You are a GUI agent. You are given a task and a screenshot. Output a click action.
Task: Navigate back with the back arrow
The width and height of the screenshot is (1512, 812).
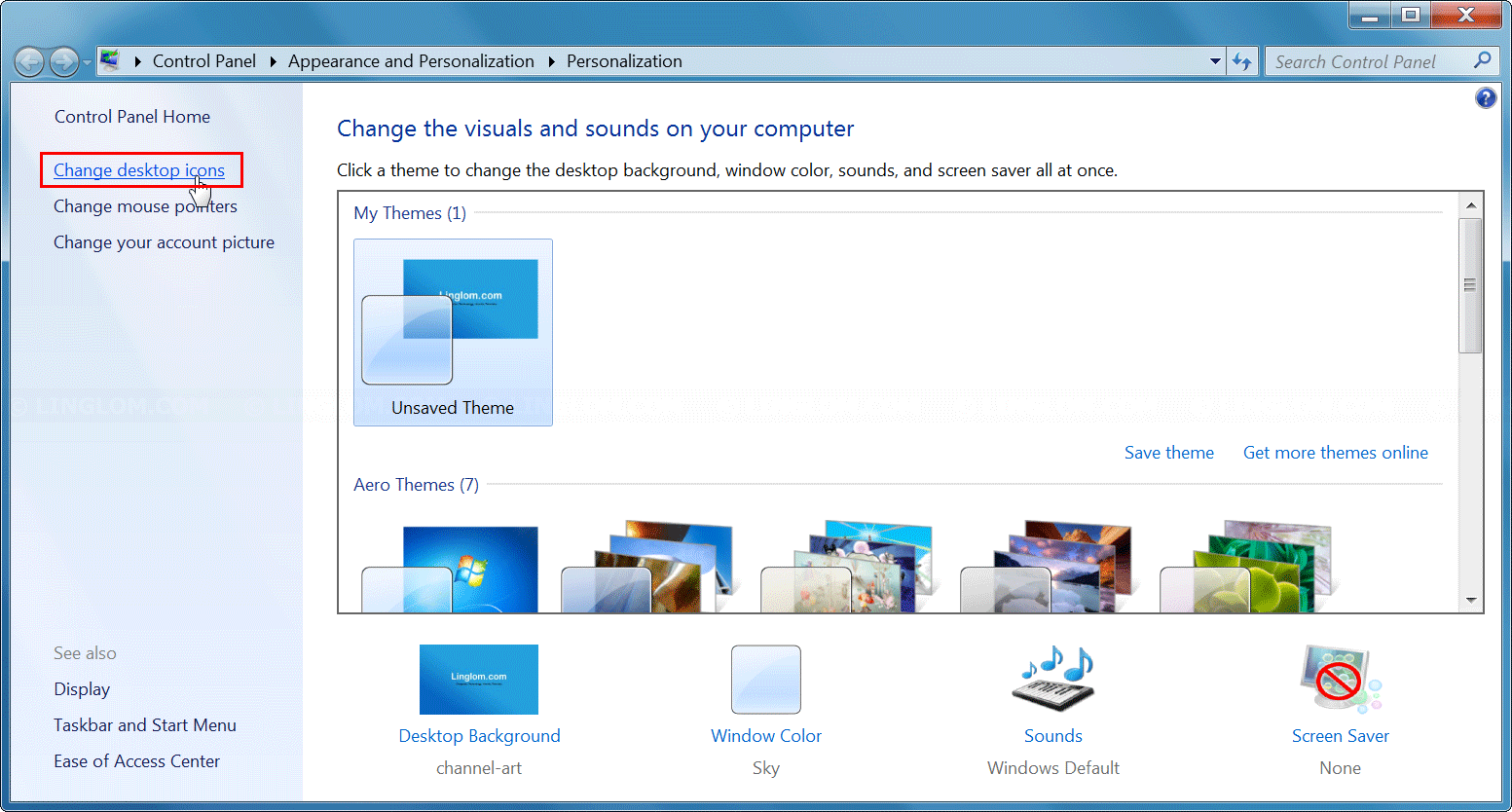pos(30,60)
